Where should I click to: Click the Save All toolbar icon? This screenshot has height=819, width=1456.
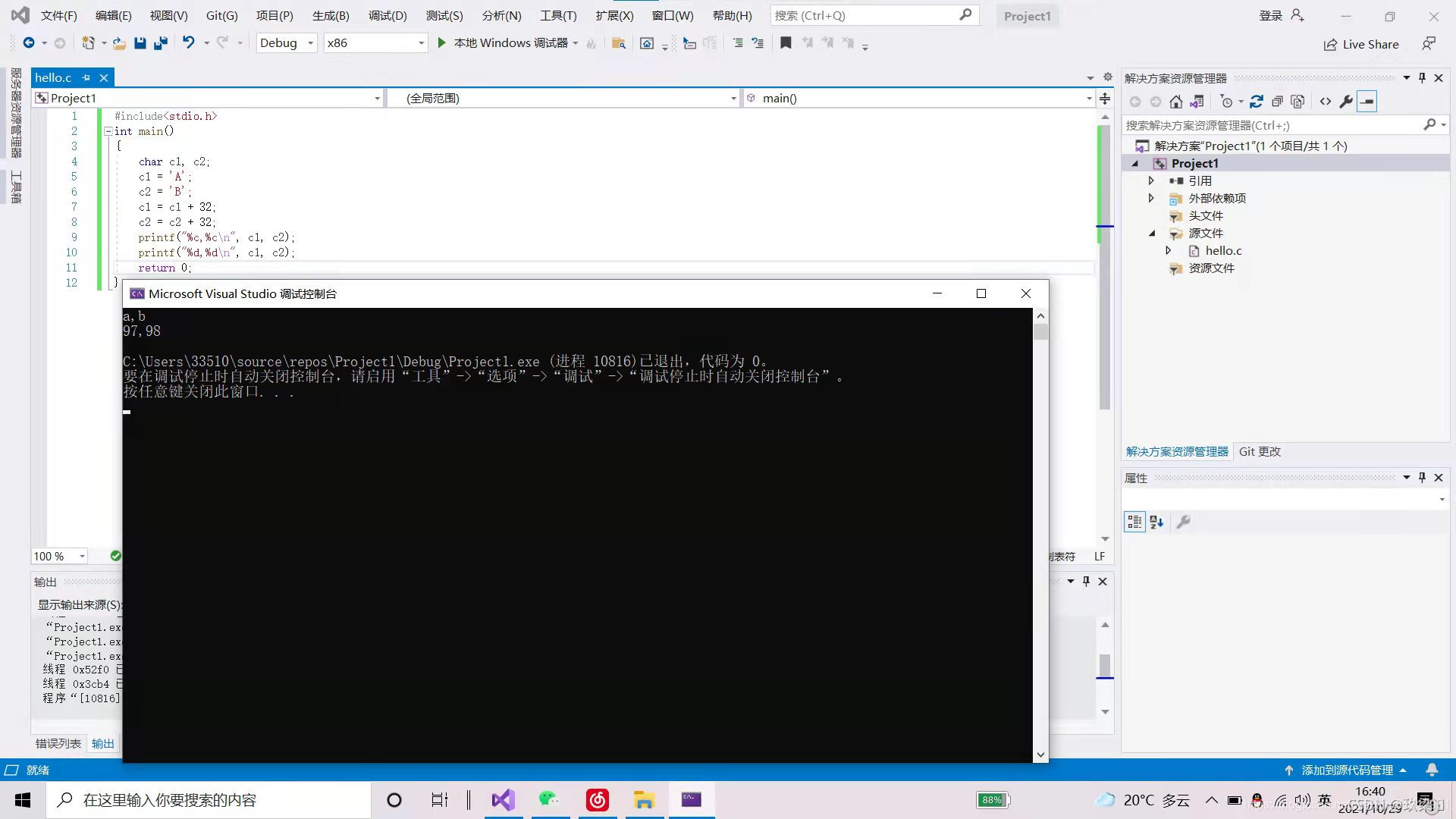pos(161,43)
